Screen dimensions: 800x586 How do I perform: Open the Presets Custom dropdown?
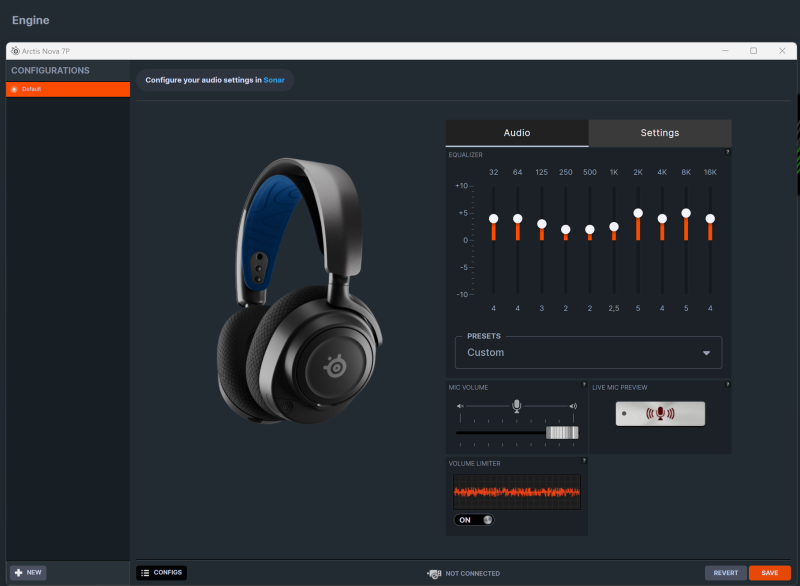click(x=588, y=352)
